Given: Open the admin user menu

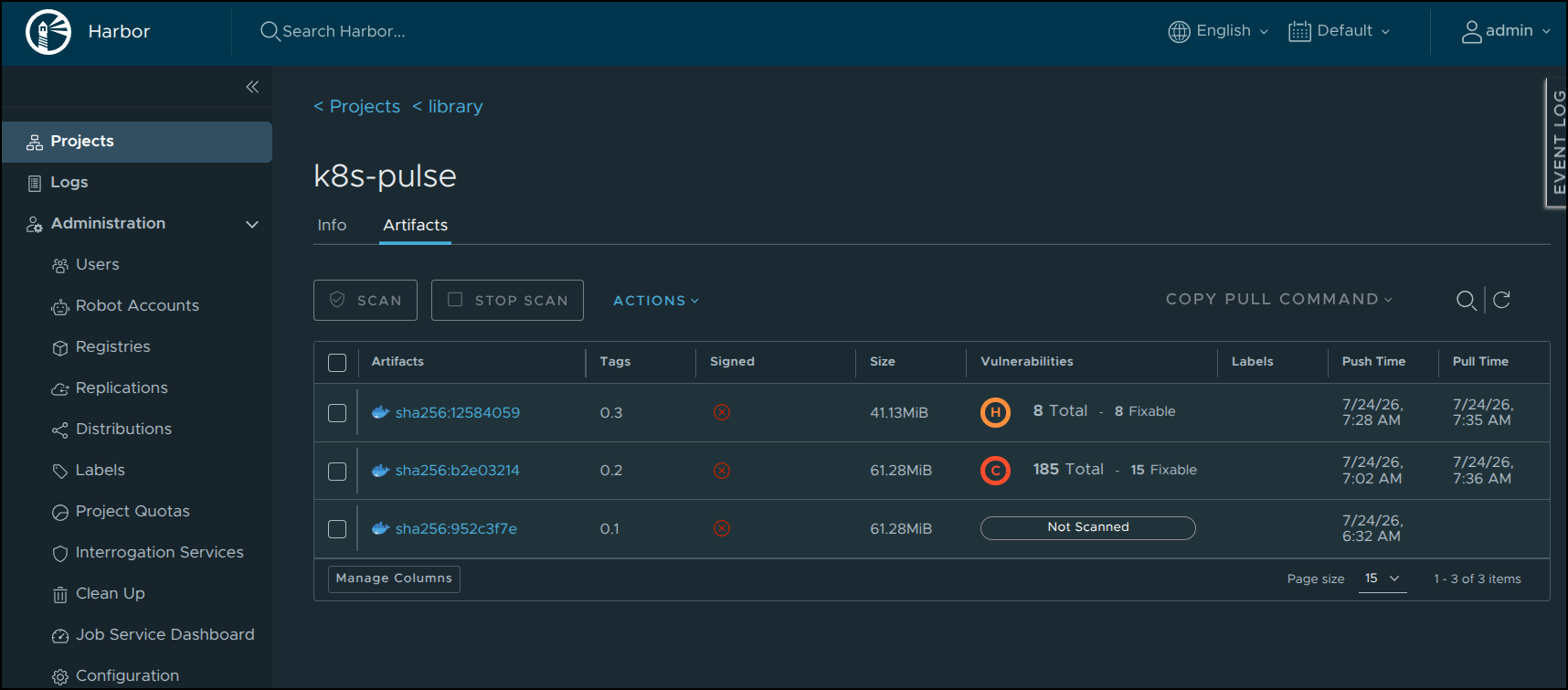Looking at the screenshot, I should click(x=1506, y=31).
